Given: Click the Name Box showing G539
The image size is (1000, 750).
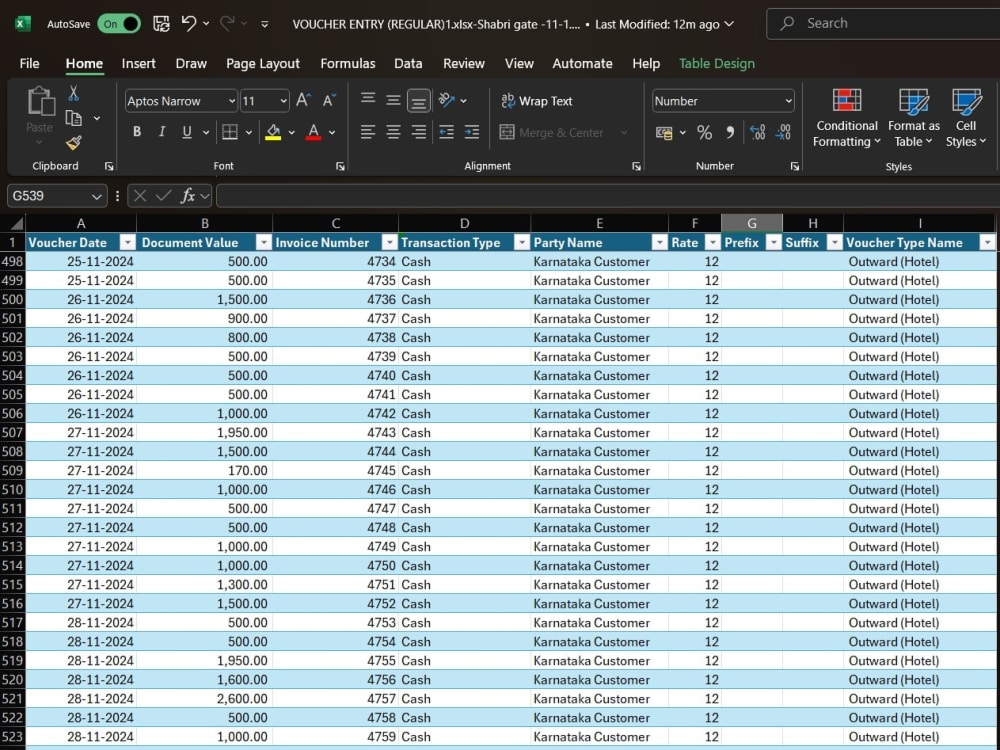Looking at the screenshot, I should coord(56,196).
